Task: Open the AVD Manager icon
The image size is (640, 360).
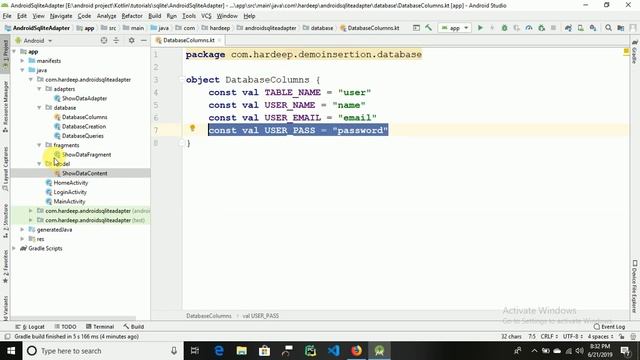Action: coord(580,28)
